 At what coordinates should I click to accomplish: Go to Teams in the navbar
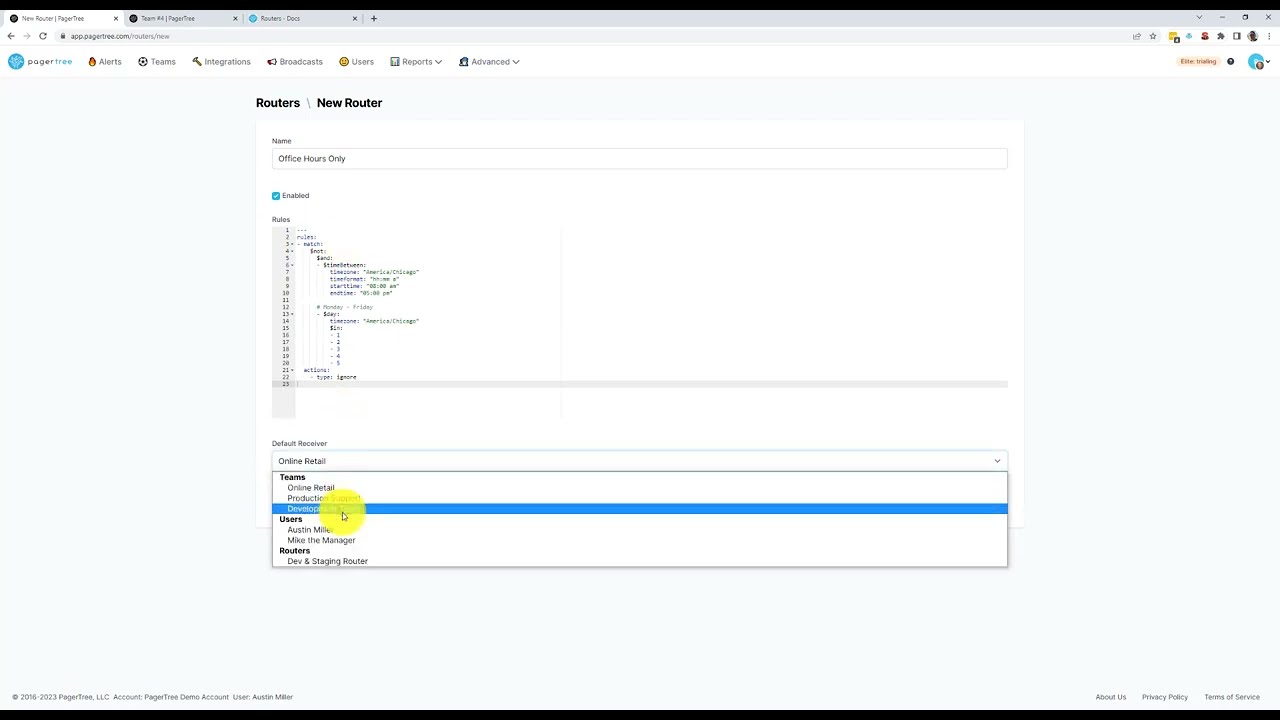click(157, 62)
